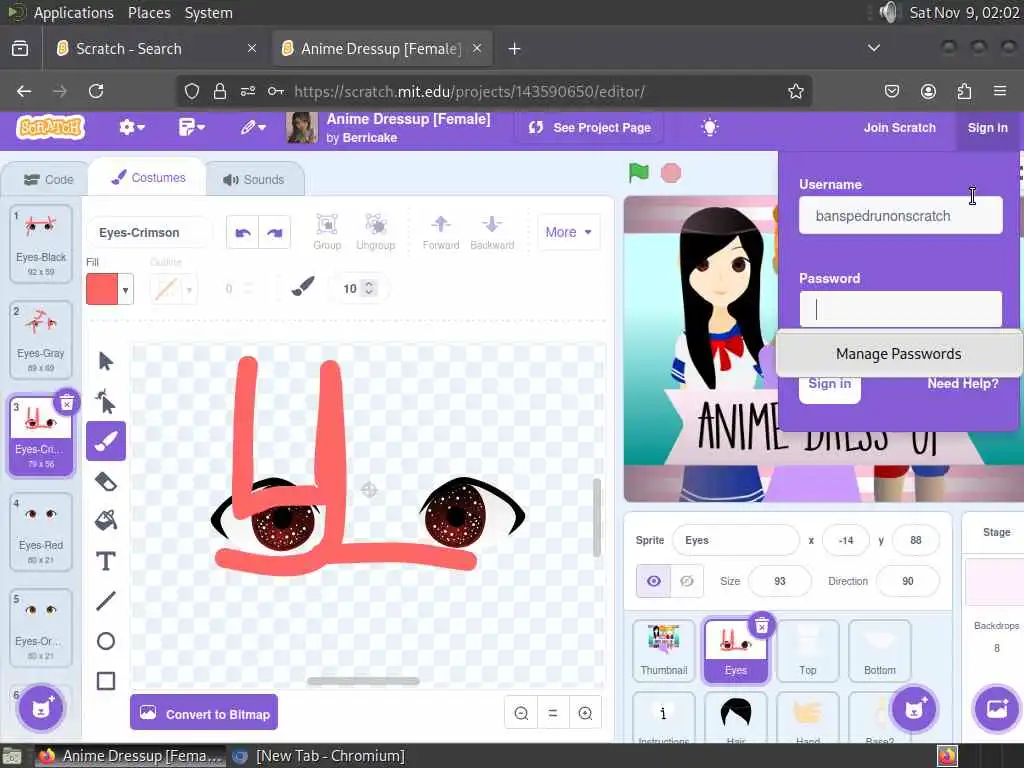This screenshot has width=1024, height=768.
Task: Click the Scratch logo
Action: pyautogui.click(x=51, y=127)
